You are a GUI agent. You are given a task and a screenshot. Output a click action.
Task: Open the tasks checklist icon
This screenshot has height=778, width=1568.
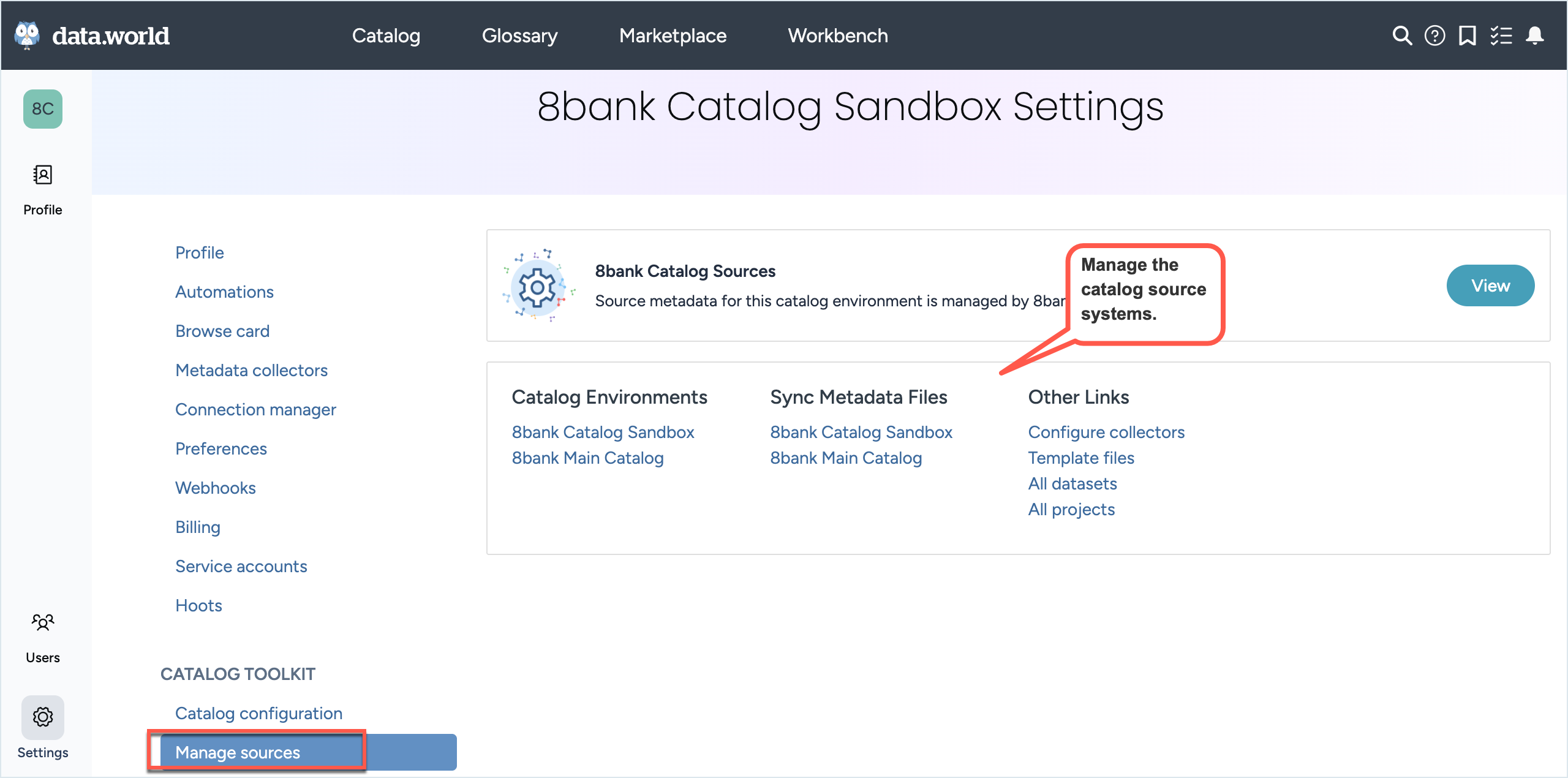pyautogui.click(x=1501, y=36)
